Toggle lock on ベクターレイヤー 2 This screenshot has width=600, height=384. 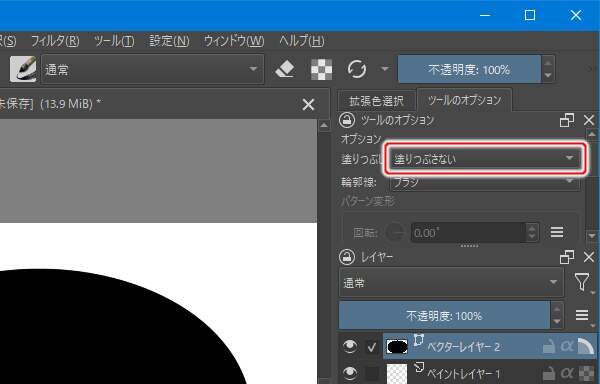549,347
